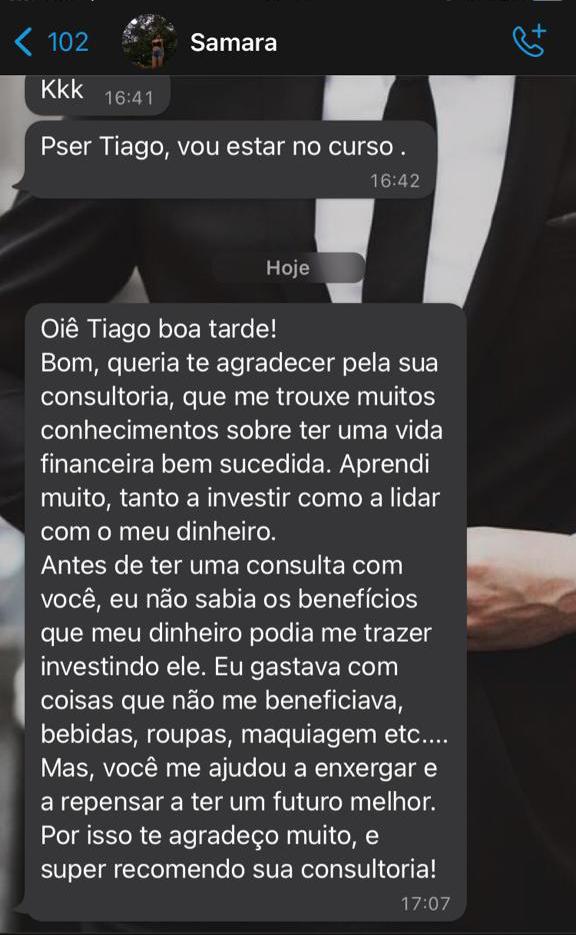
Task: Tap empty header area right of Samara
Action: click(394, 42)
